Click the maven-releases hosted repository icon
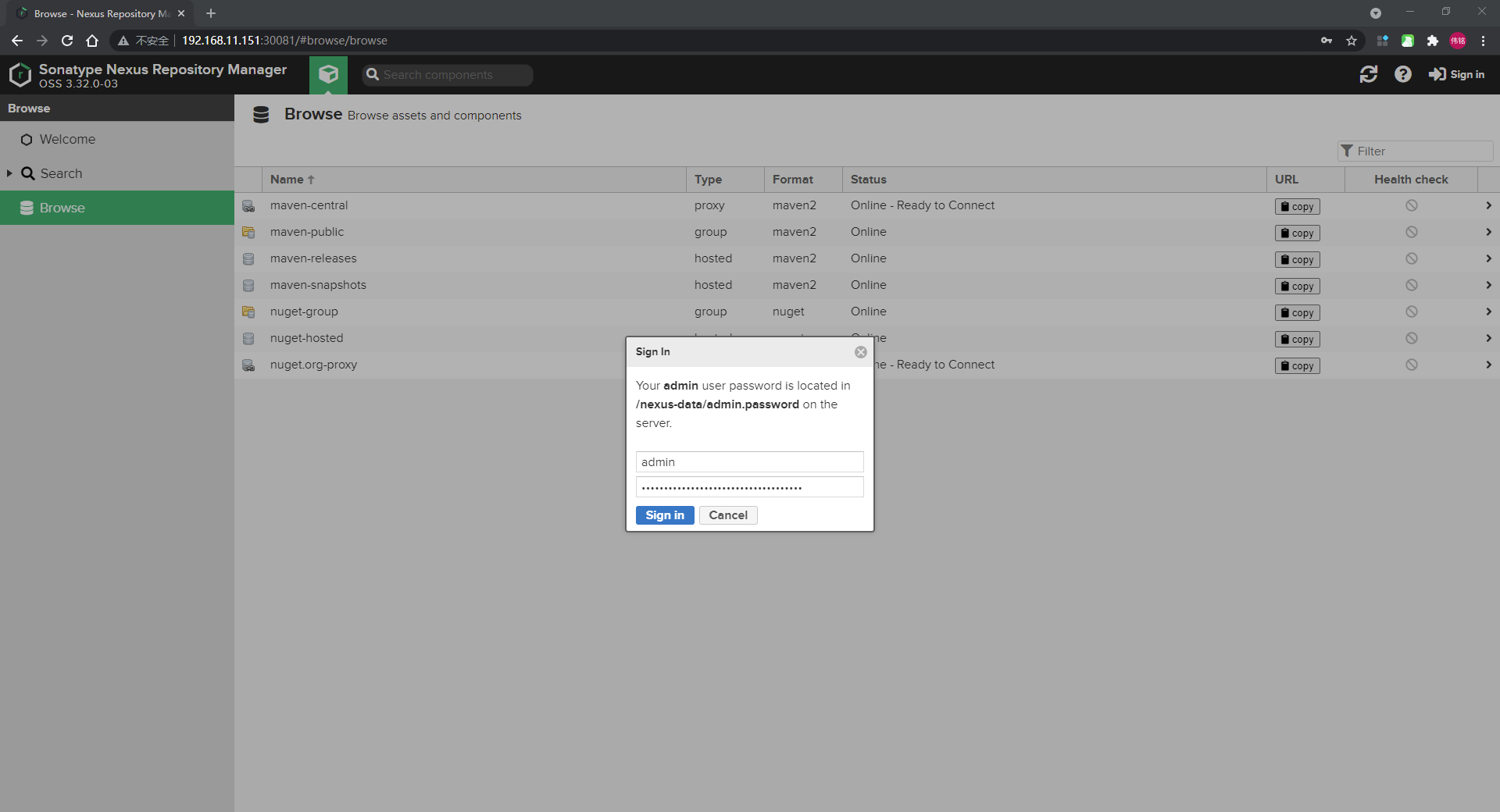The image size is (1500, 812). click(x=248, y=259)
